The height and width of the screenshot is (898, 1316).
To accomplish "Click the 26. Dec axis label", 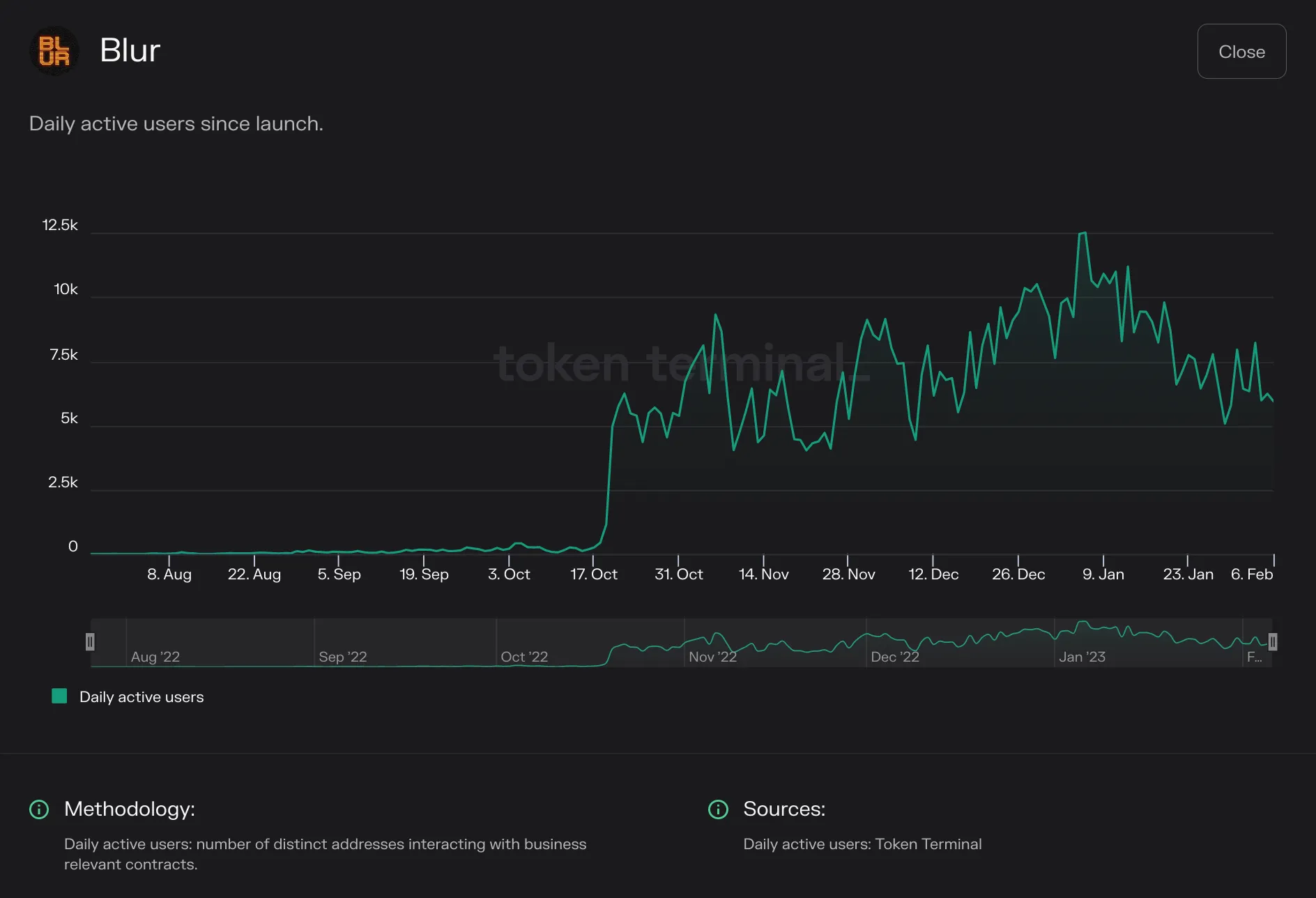I will pos(1018,574).
